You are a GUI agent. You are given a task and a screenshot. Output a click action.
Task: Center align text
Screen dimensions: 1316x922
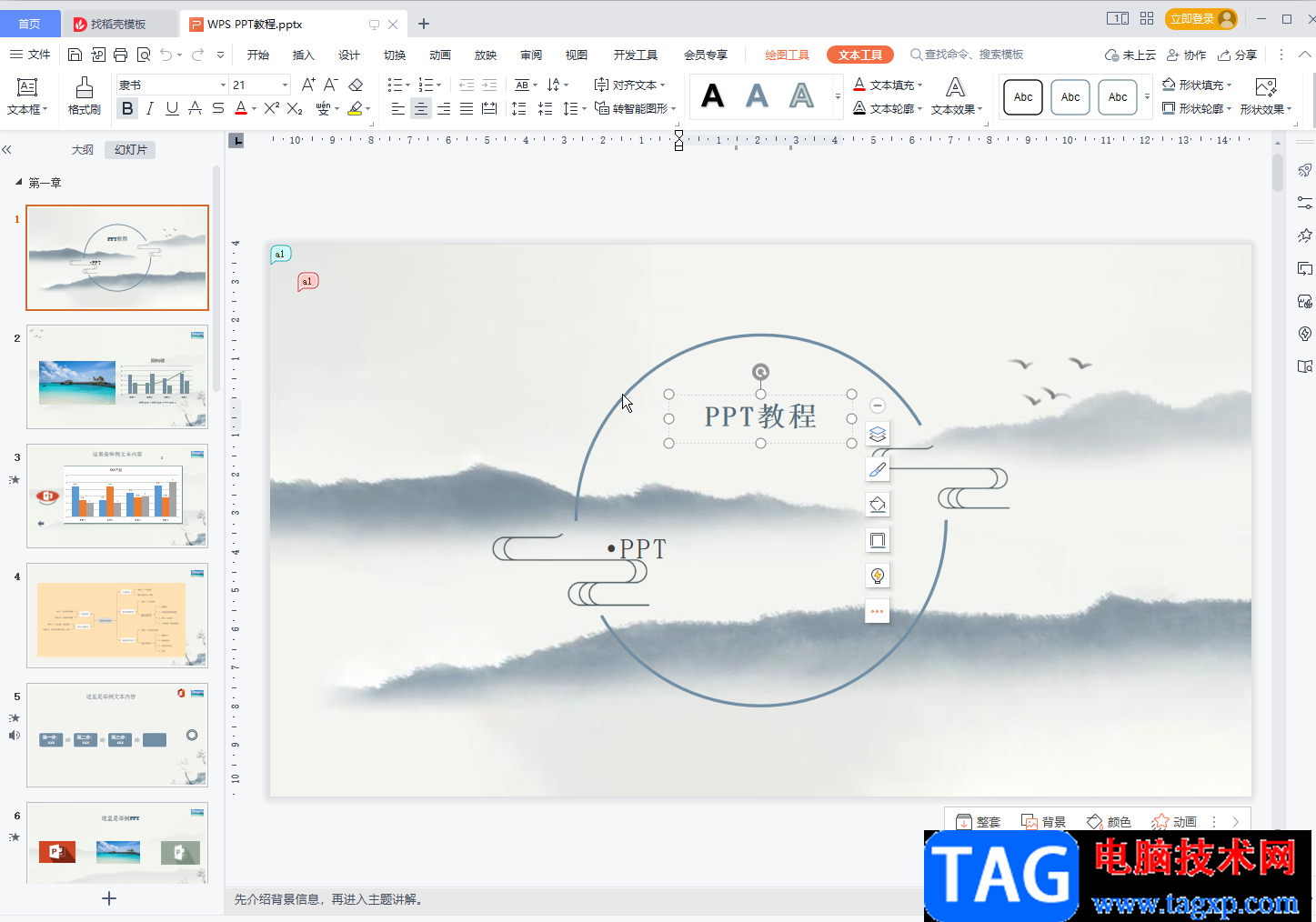[420, 108]
